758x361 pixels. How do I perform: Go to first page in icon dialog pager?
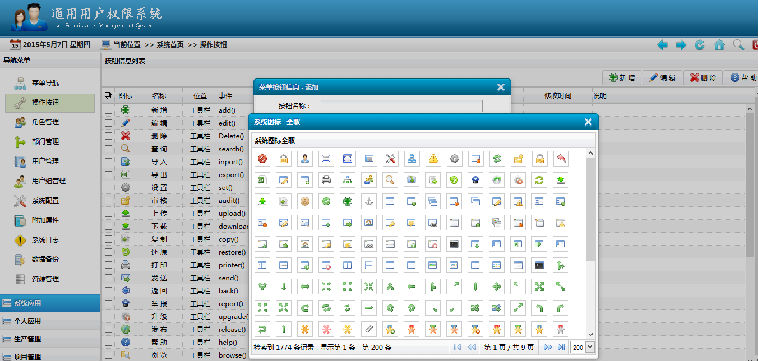[457, 347]
